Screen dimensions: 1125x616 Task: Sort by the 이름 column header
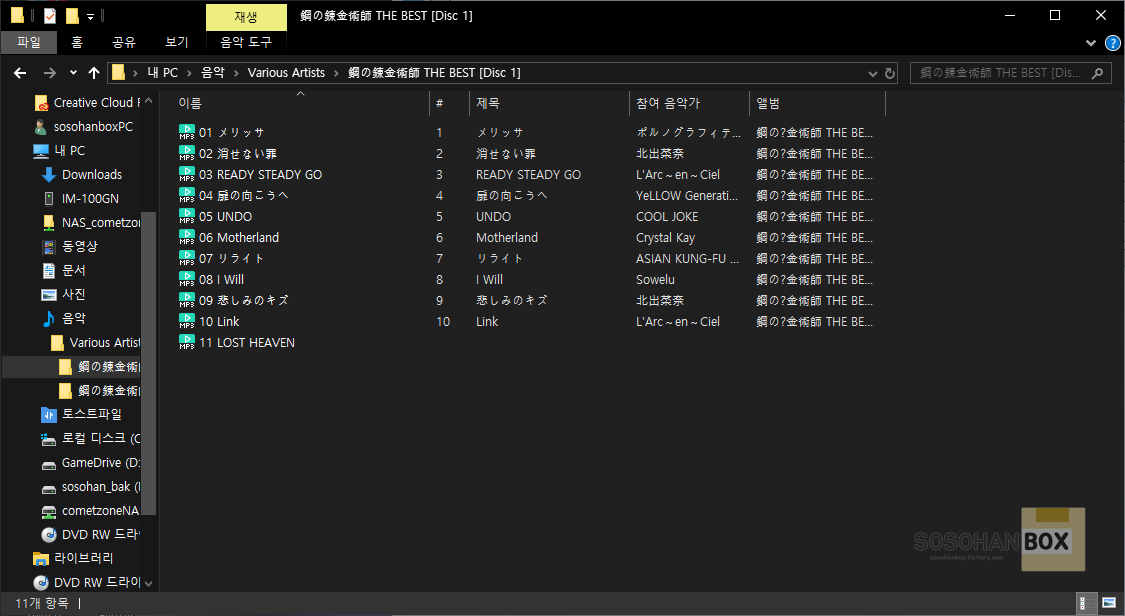pyautogui.click(x=190, y=103)
